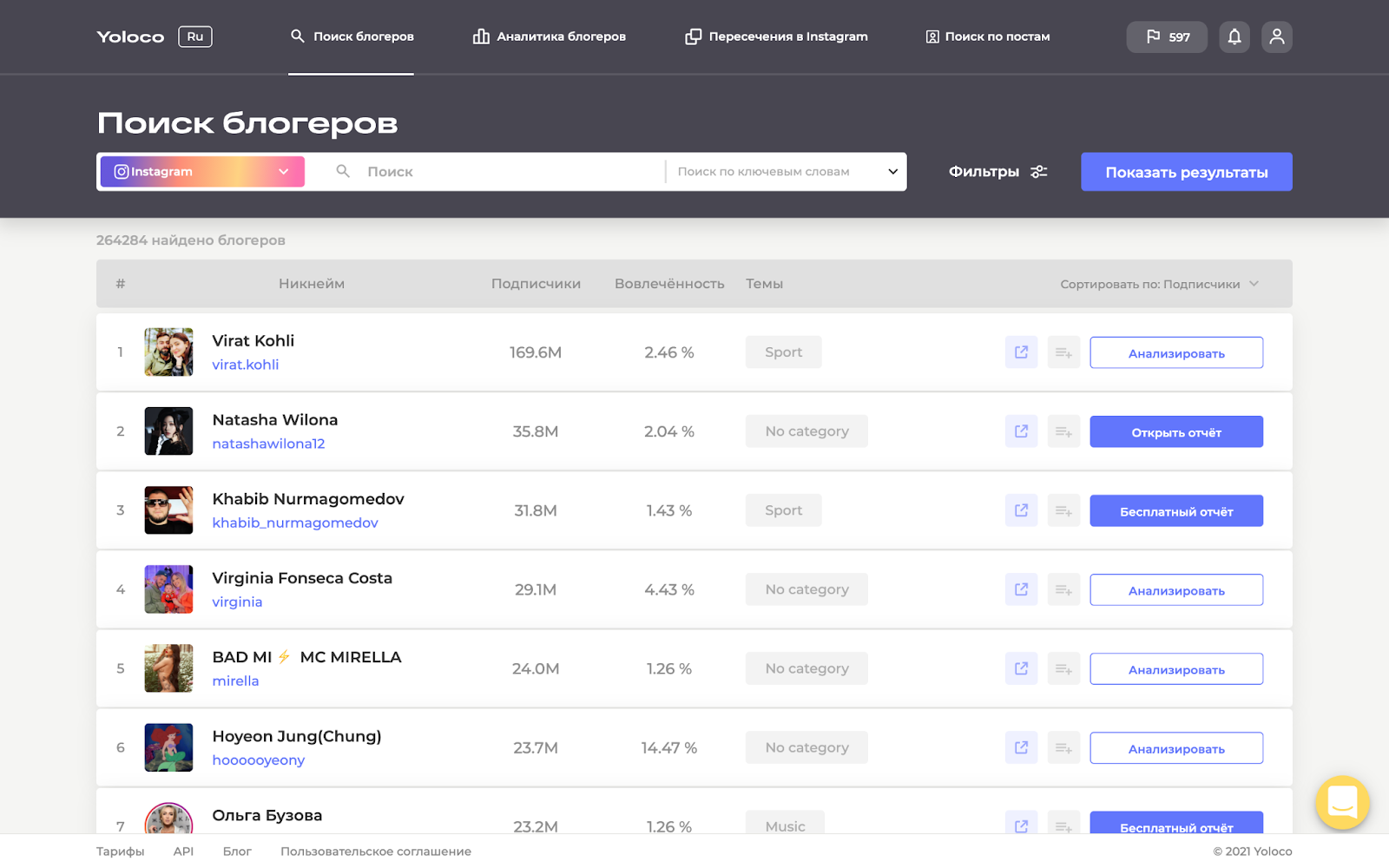Click Анализировать for Virat Kohli
Image resolution: width=1389 pixels, height=868 pixels.
coord(1176,352)
